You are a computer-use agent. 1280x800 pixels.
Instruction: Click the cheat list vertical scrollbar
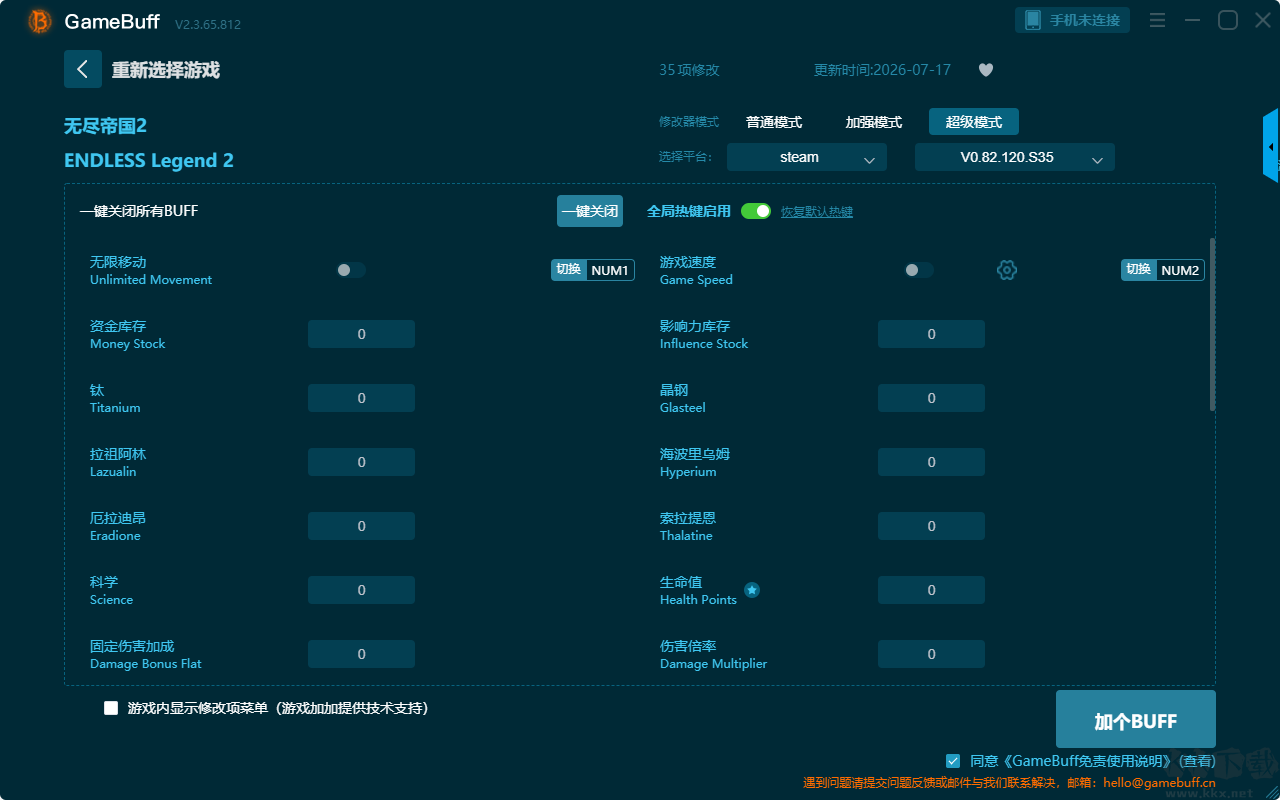(x=1213, y=324)
